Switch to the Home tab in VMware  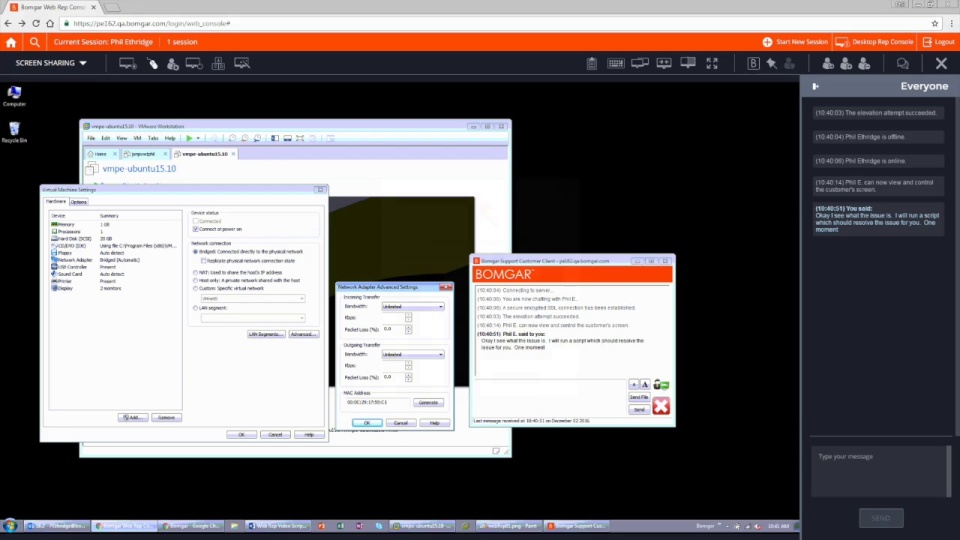pyautogui.click(x=100, y=154)
